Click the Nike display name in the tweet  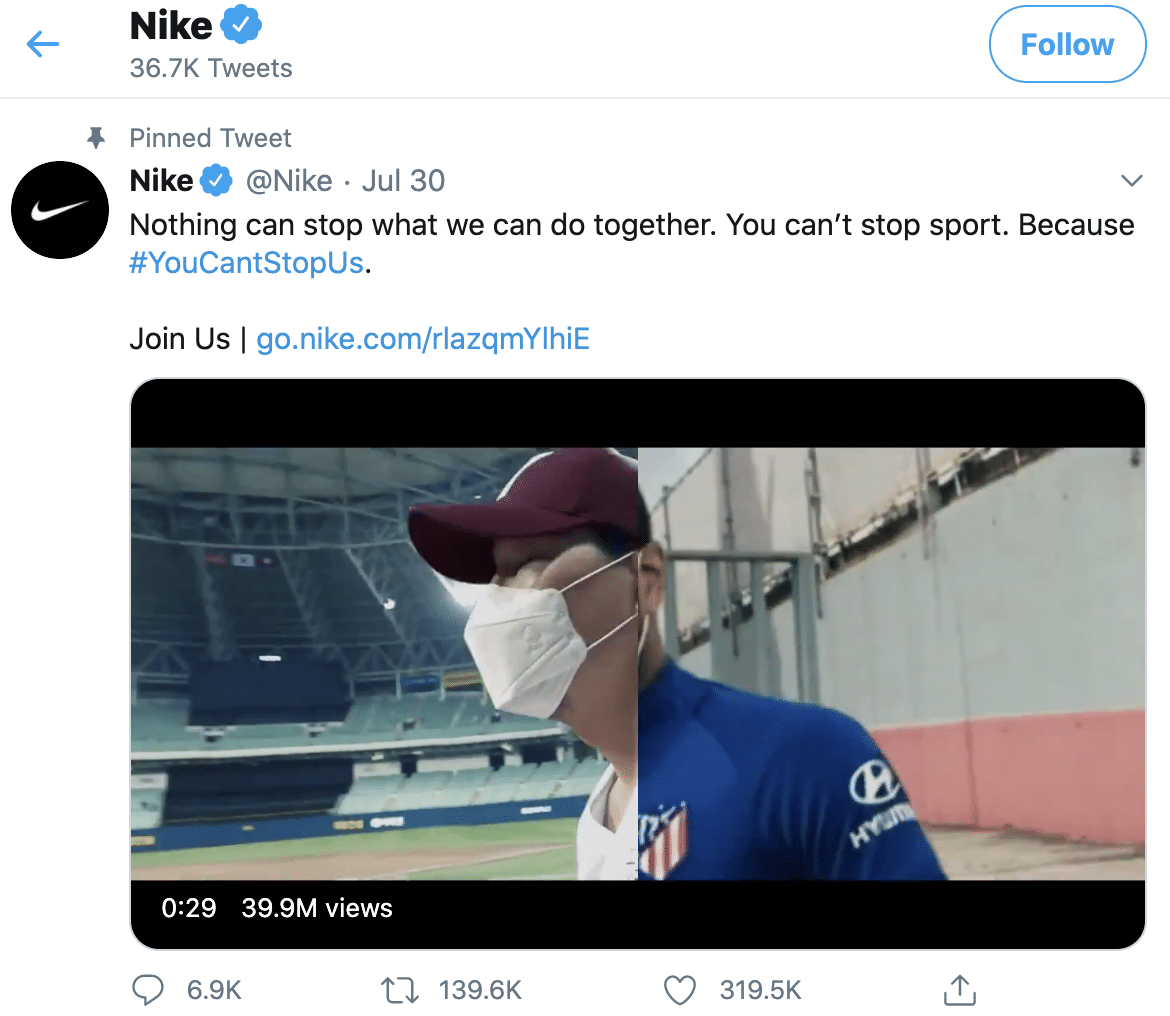click(161, 181)
